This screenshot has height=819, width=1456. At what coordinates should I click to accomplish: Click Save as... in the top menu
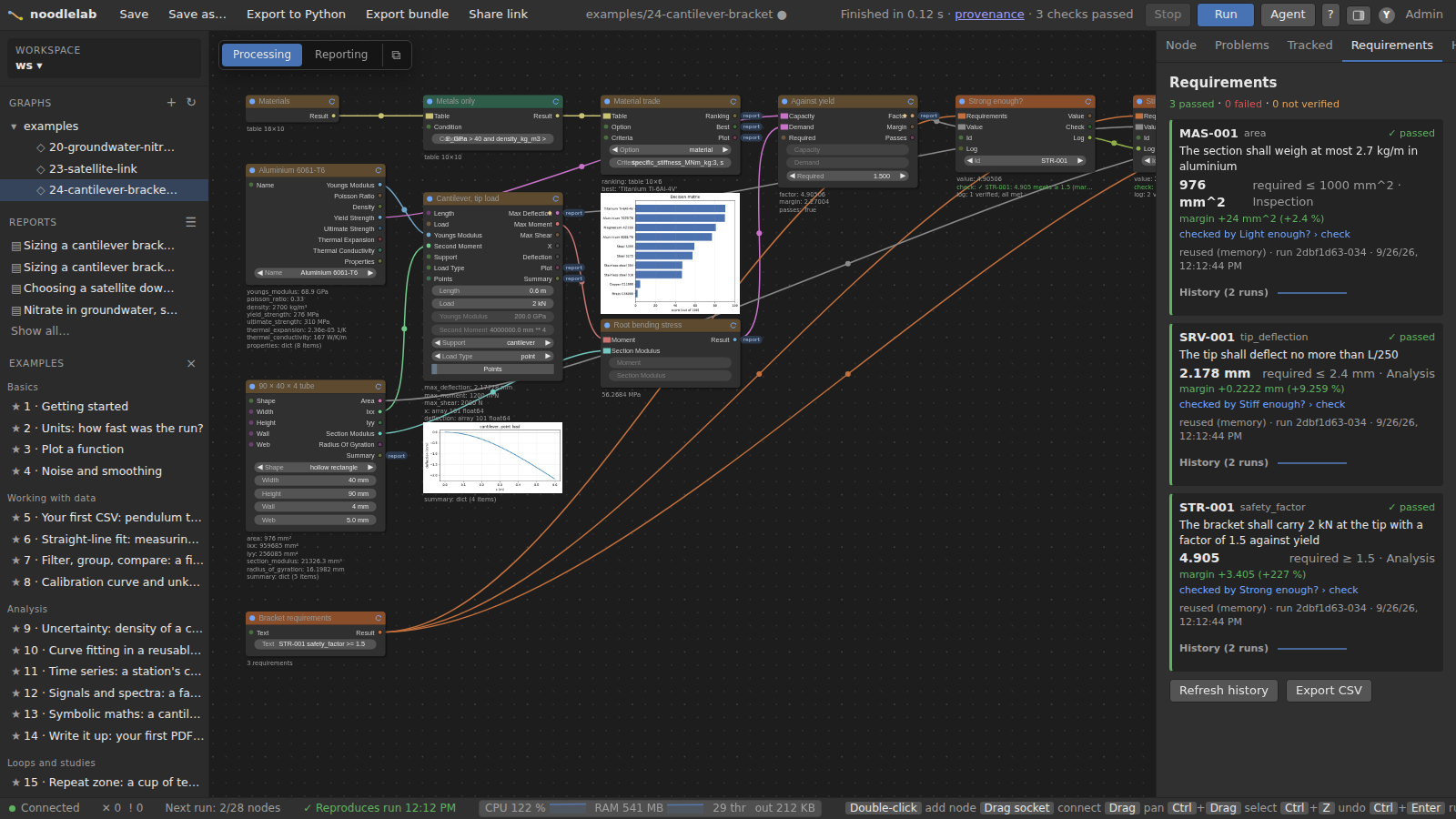pos(197,15)
